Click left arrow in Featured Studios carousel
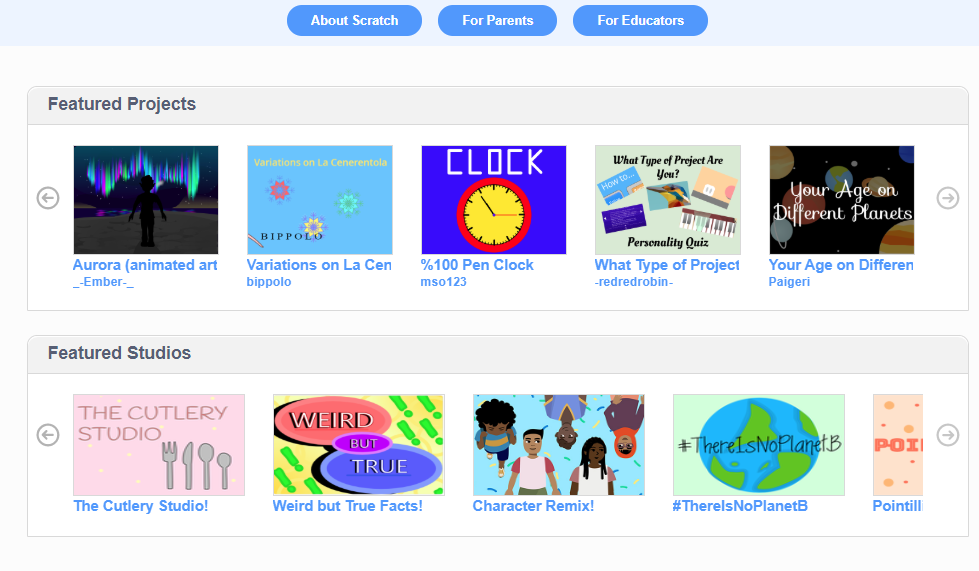The image size is (979, 571). click(48, 434)
